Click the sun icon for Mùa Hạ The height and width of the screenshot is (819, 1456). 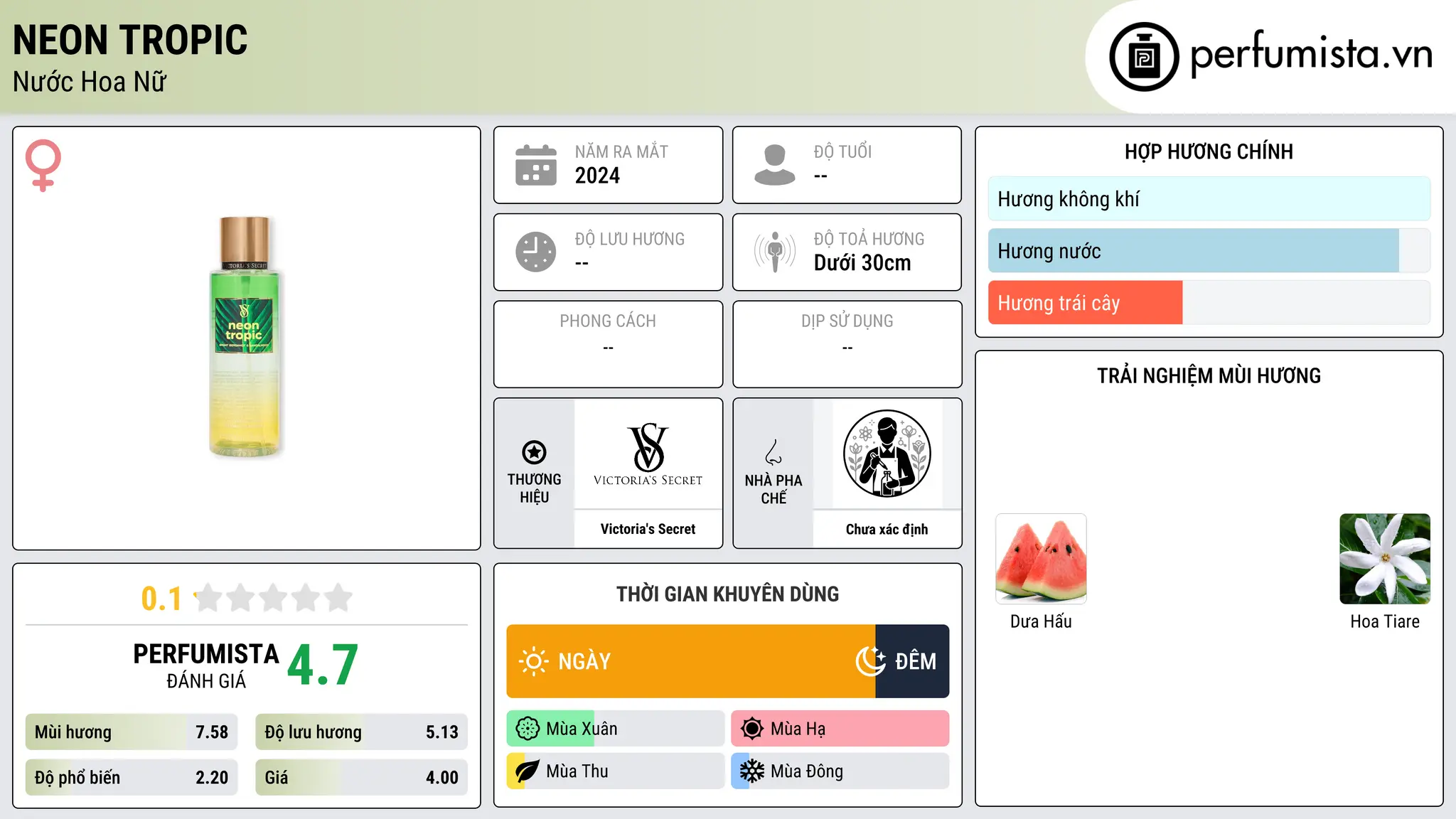tap(752, 729)
